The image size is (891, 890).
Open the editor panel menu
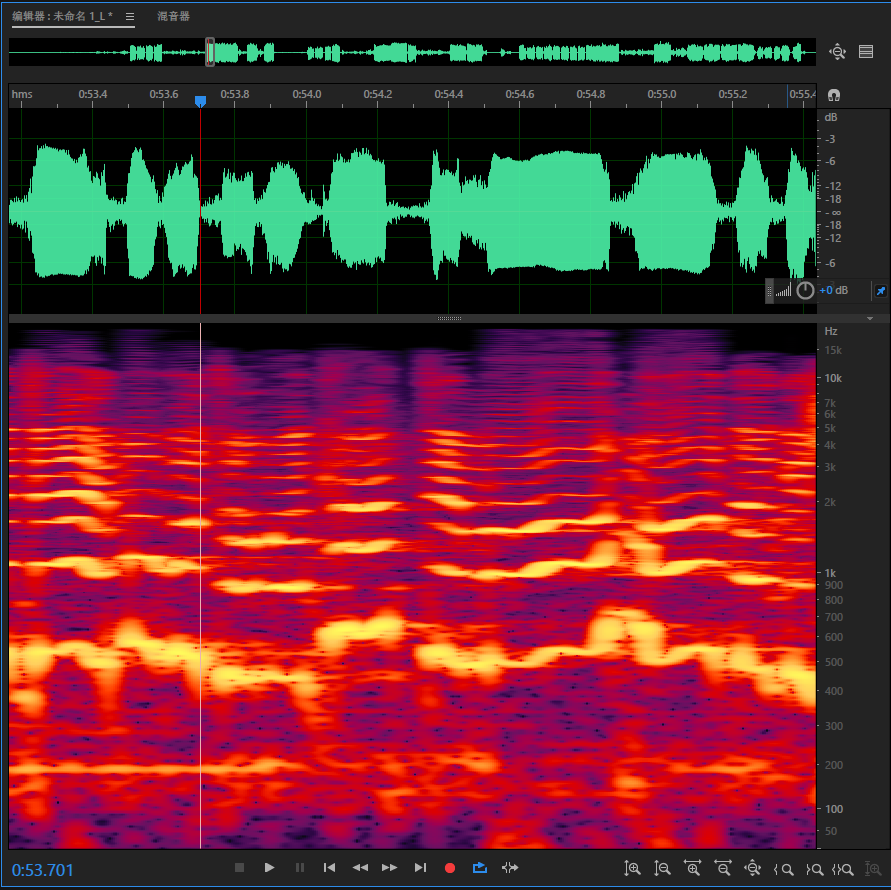coord(130,17)
